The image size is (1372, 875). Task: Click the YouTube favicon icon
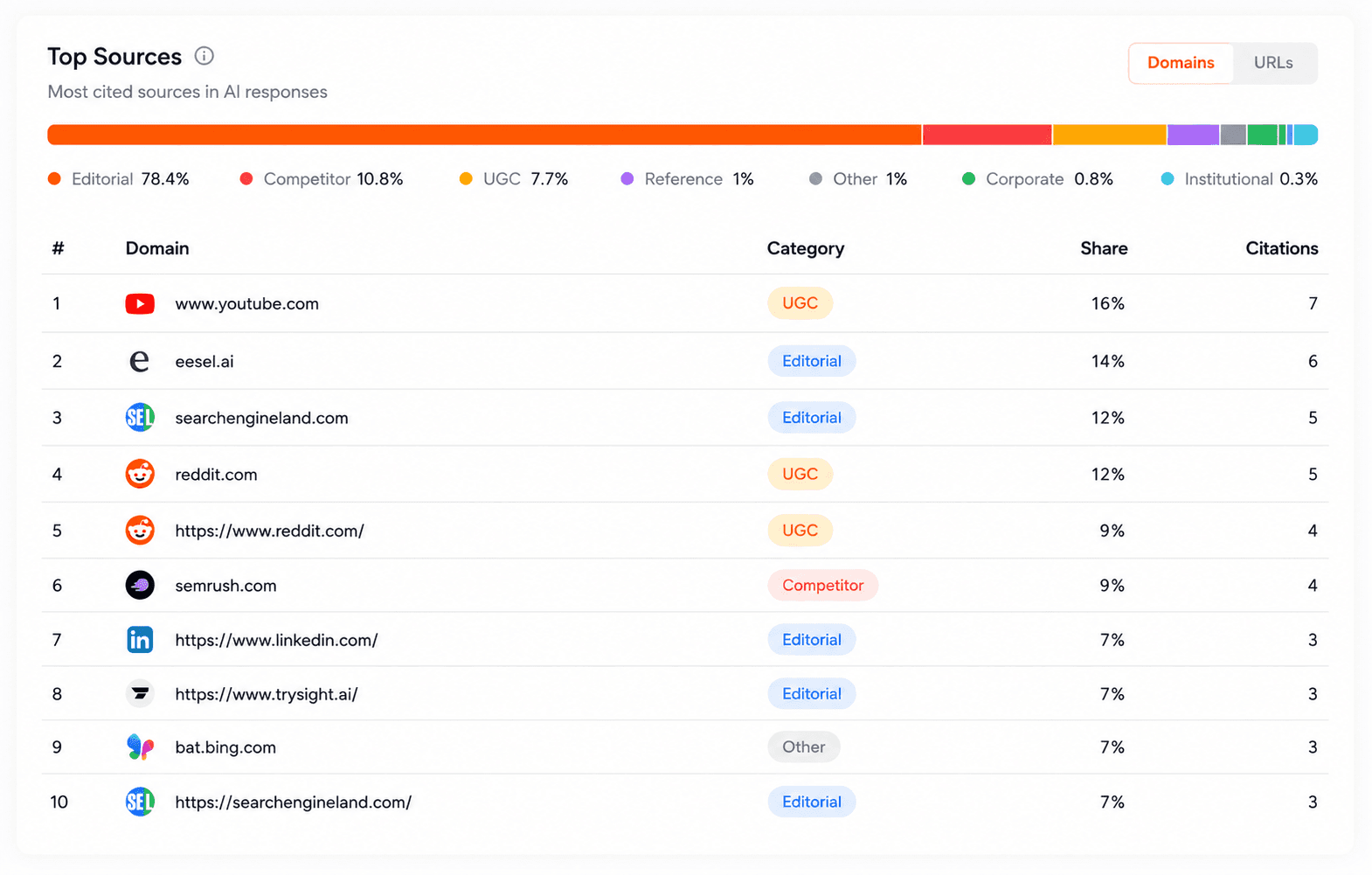[140, 303]
